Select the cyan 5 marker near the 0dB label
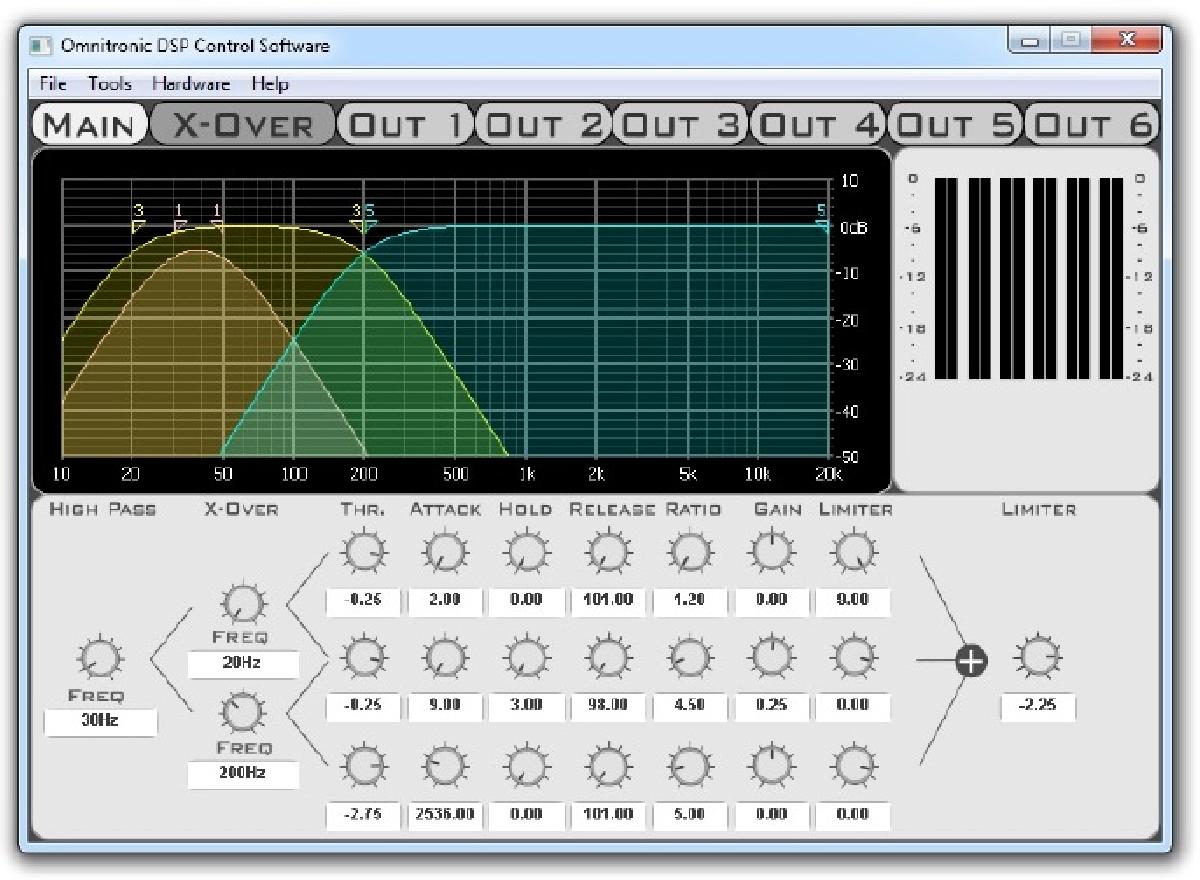1200x880 pixels. (x=822, y=220)
